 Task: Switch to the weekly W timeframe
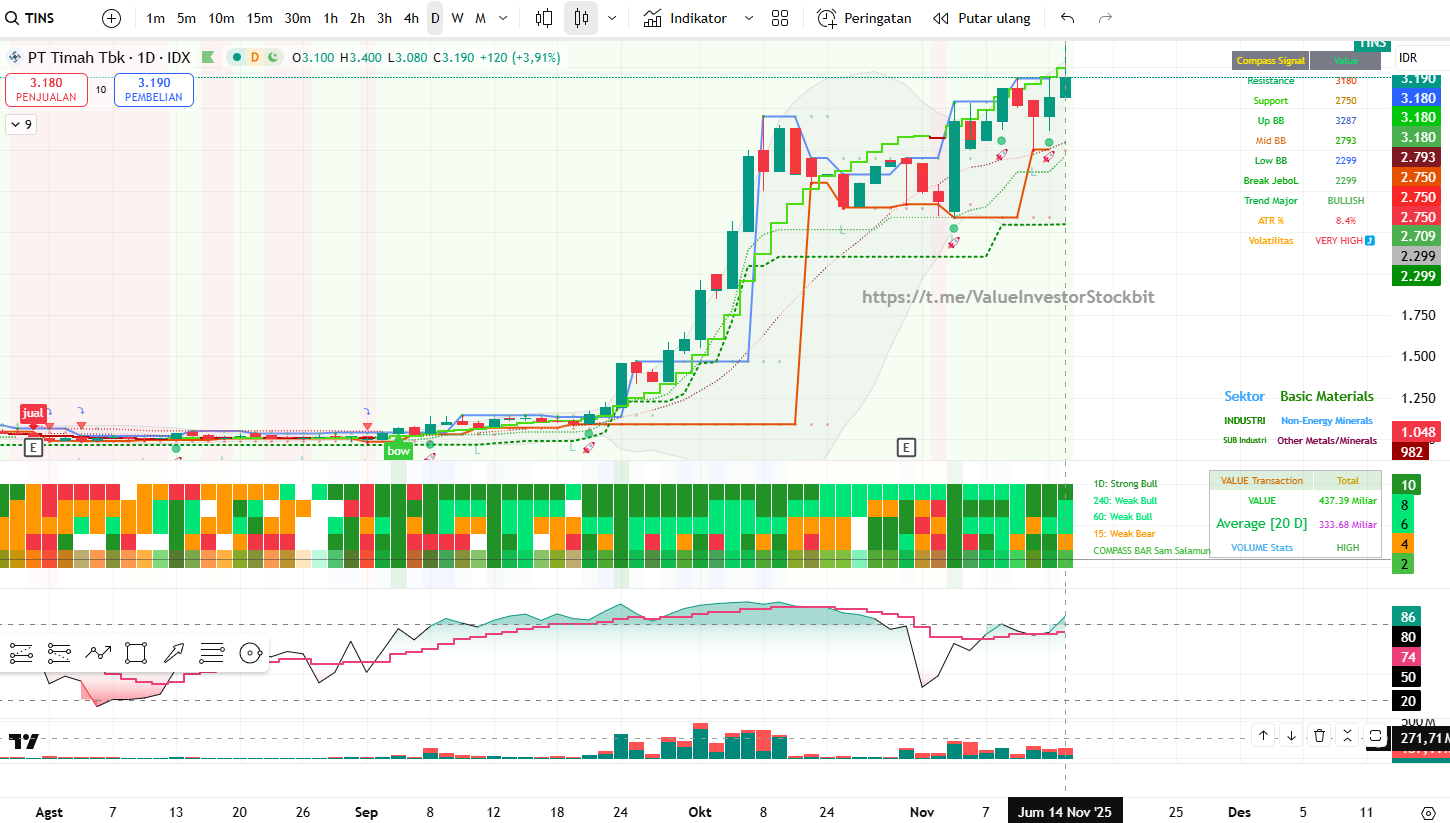click(457, 18)
